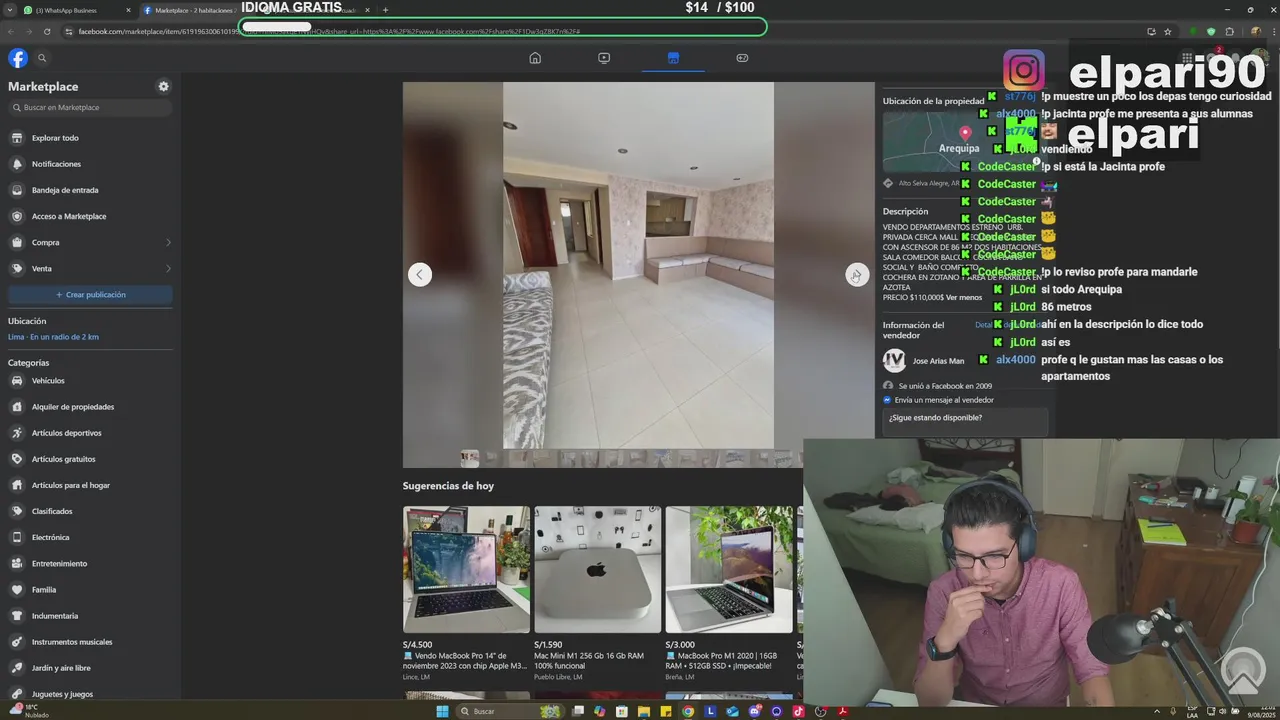This screenshot has width=1280, height=720.
Task: Select the Entretenimiento category
Action: click(x=90, y=564)
